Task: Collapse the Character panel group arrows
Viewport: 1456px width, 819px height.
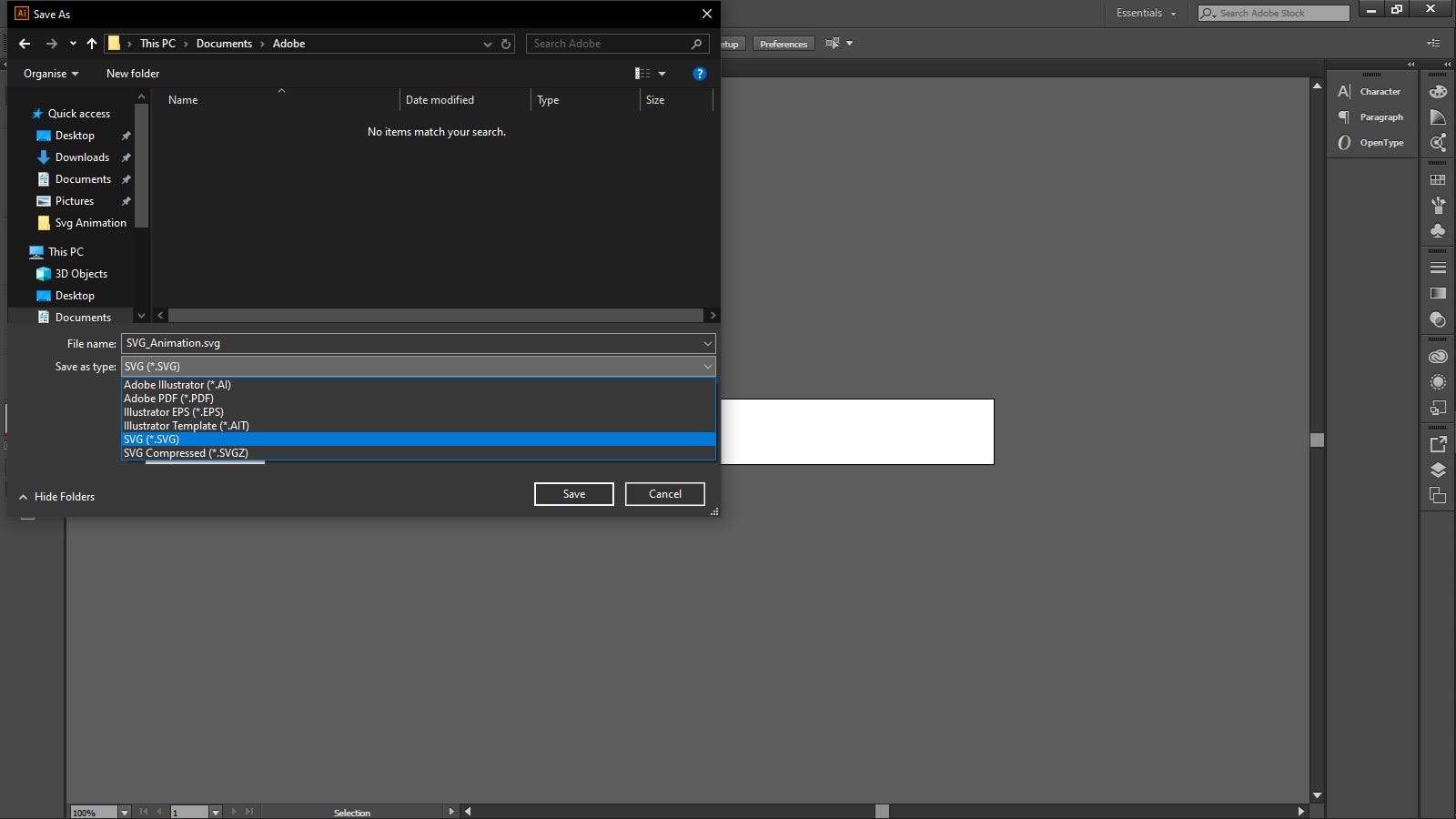Action: (1410, 65)
